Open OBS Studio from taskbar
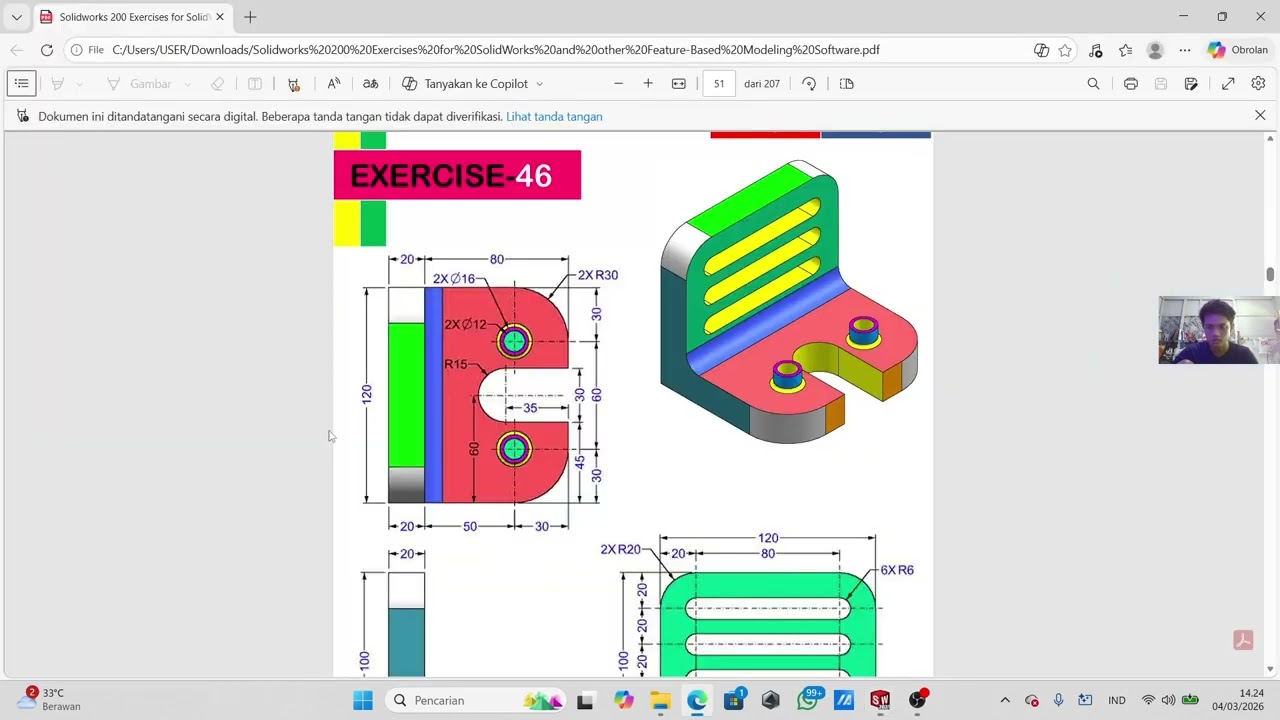The height and width of the screenshot is (720, 1280). click(x=917, y=700)
